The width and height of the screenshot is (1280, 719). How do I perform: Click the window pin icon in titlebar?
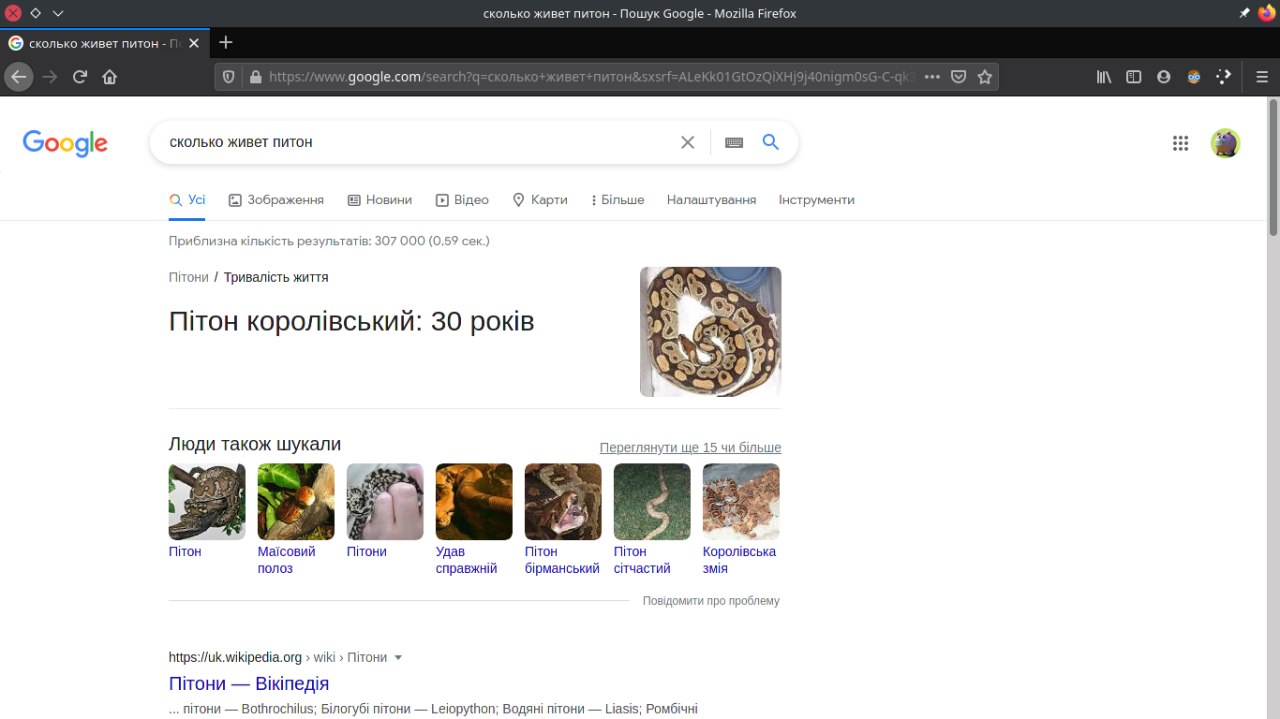point(1244,13)
